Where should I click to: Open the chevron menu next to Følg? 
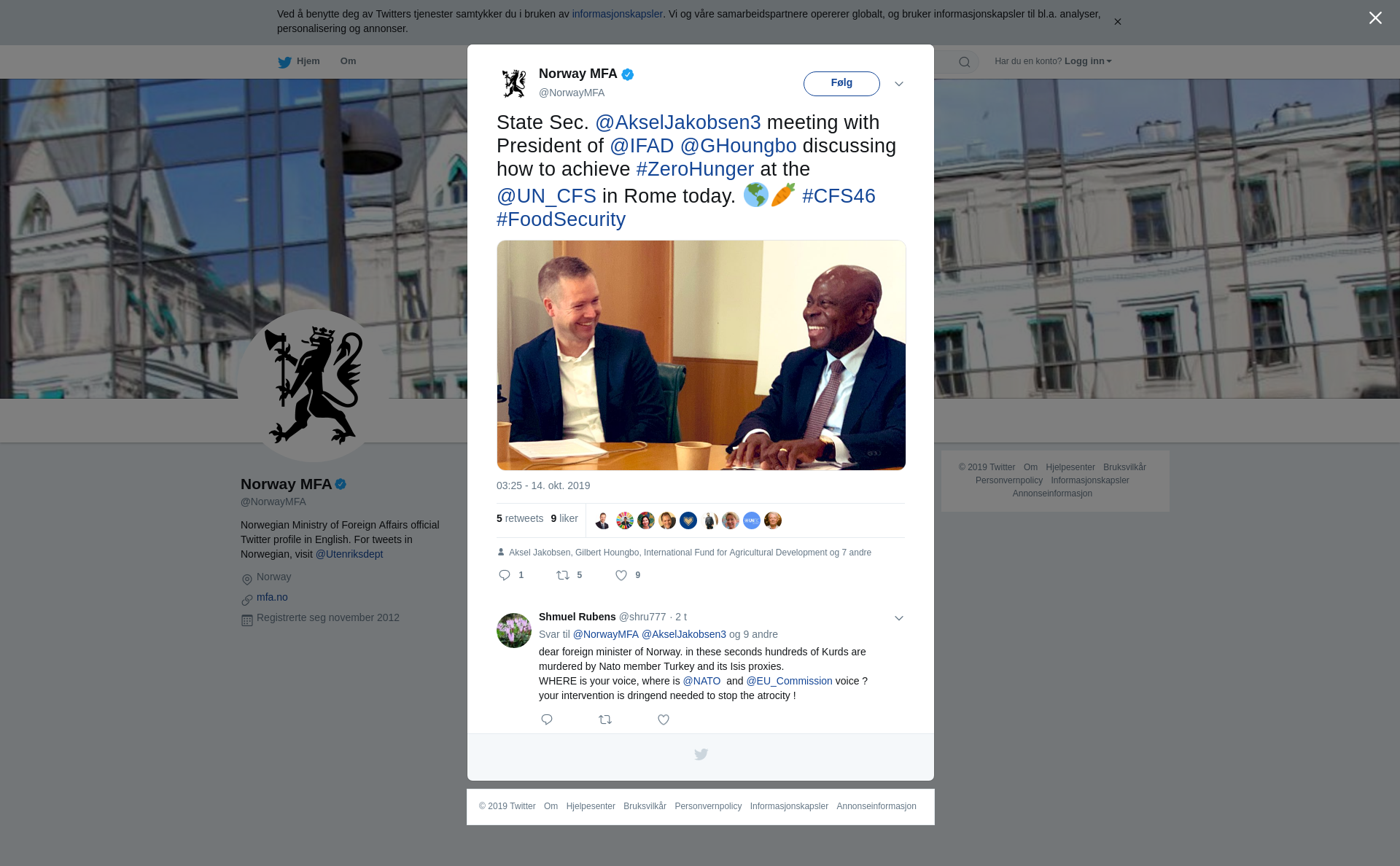tap(899, 84)
